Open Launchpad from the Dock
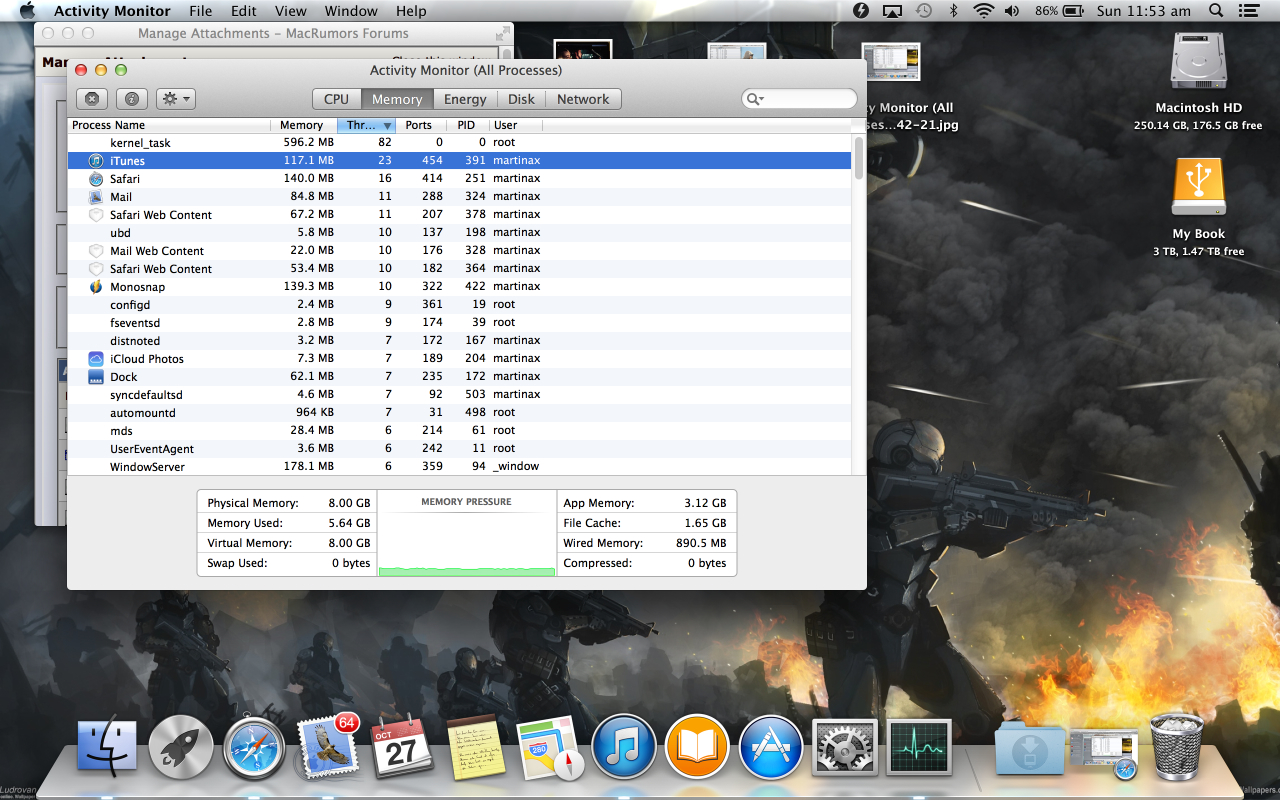The height and width of the screenshot is (800, 1280). point(181,748)
